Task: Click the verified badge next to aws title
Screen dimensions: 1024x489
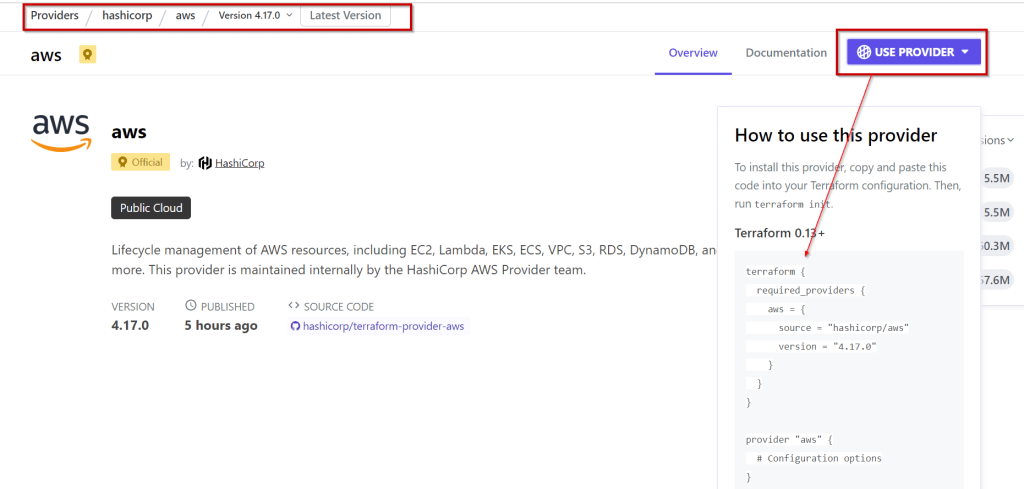Action: tap(88, 54)
